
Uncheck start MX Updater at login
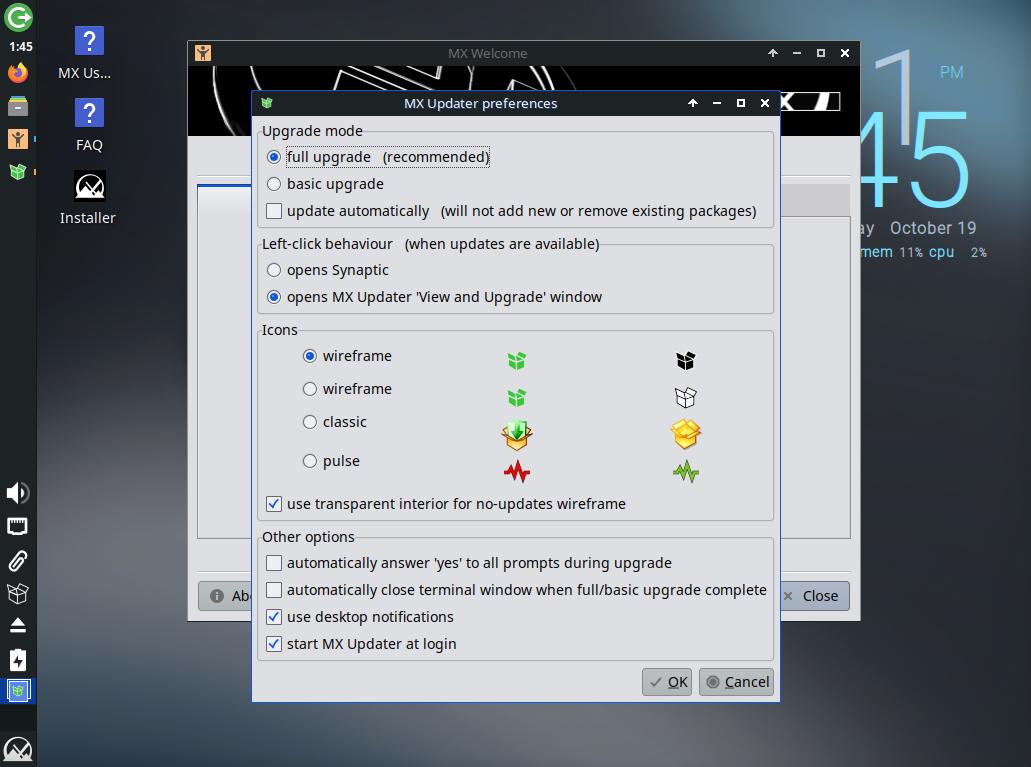[x=274, y=644]
